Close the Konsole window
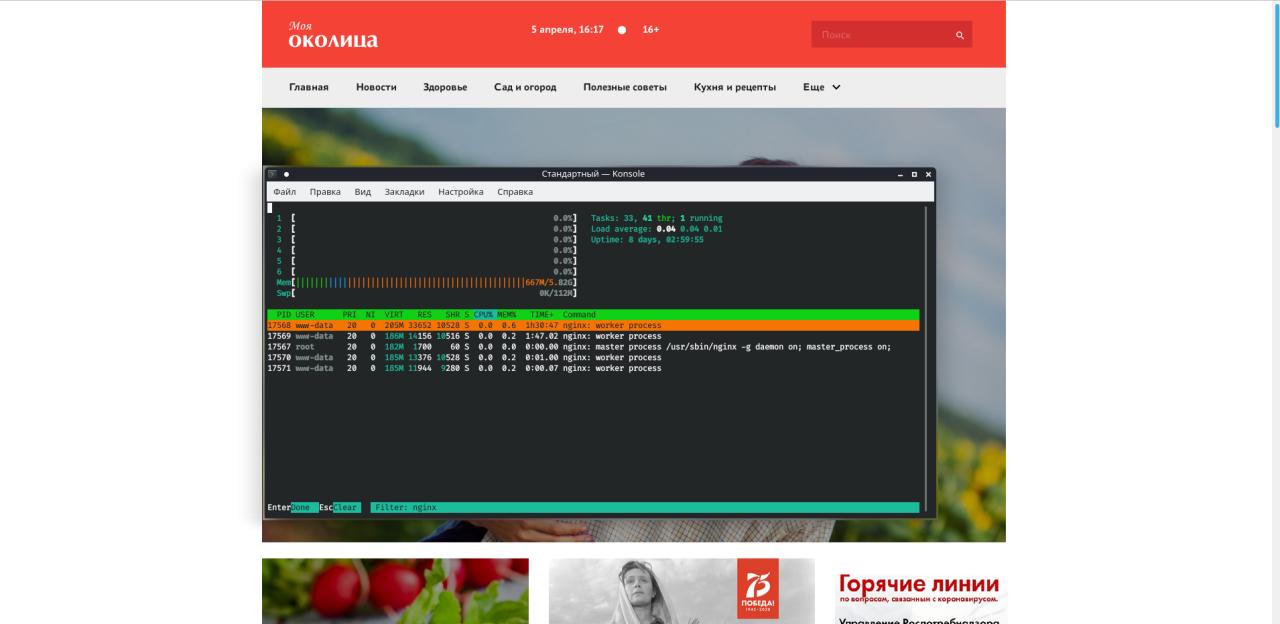The image size is (1280, 624). click(x=928, y=174)
